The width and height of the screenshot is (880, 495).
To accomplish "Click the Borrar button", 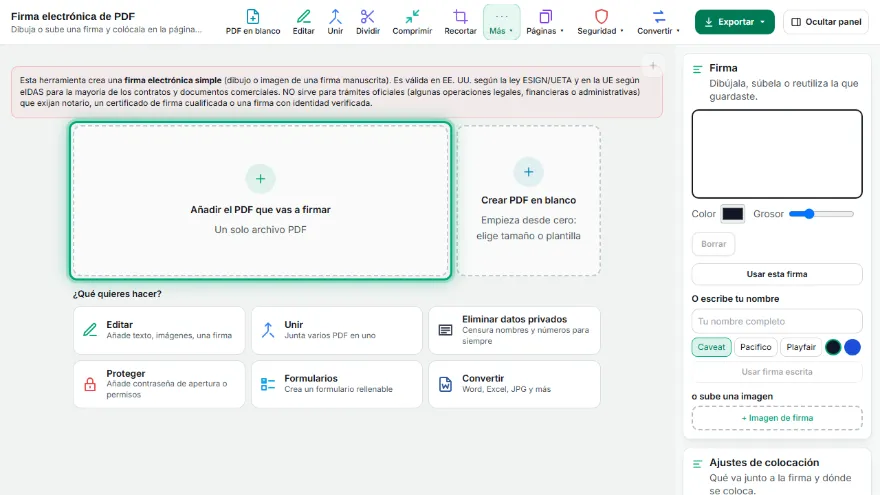I will [713, 244].
